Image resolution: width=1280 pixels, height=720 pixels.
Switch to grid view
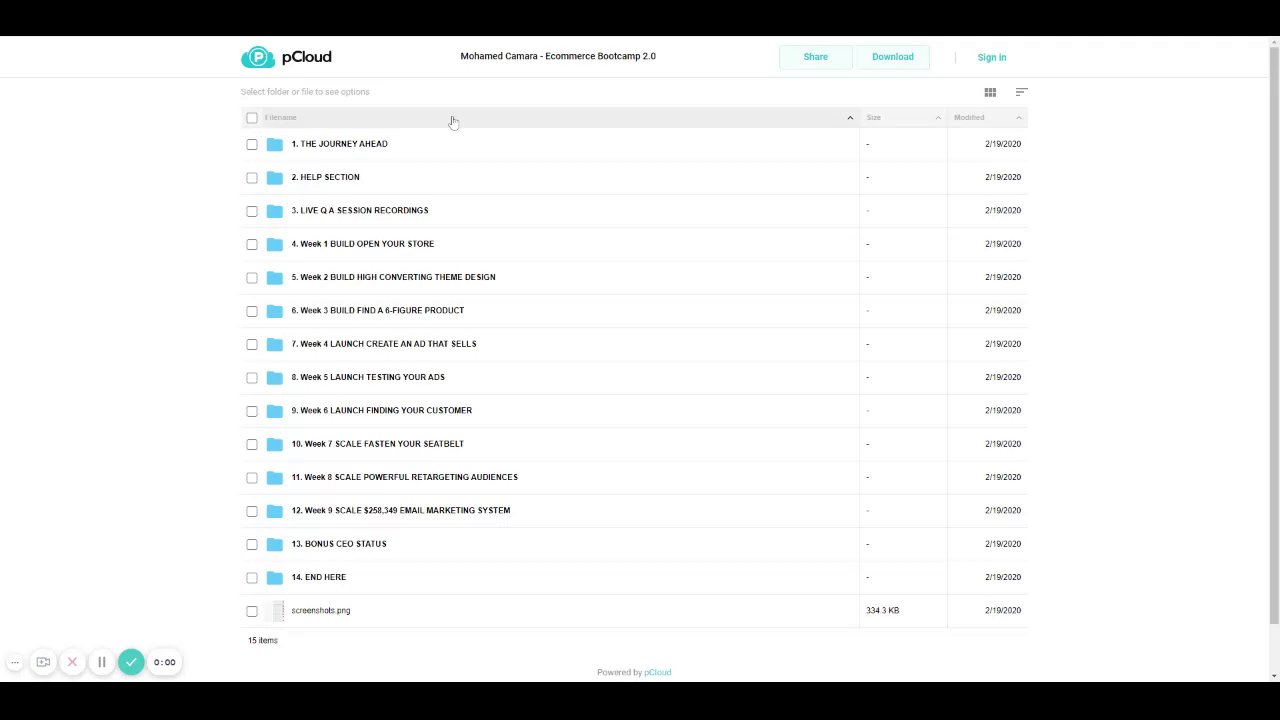point(990,92)
